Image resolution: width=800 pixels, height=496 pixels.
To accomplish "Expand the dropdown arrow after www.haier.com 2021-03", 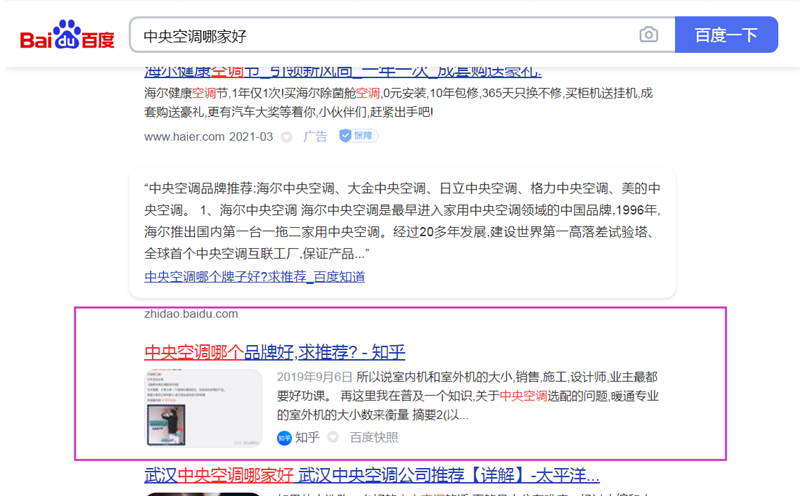I will point(287,137).
